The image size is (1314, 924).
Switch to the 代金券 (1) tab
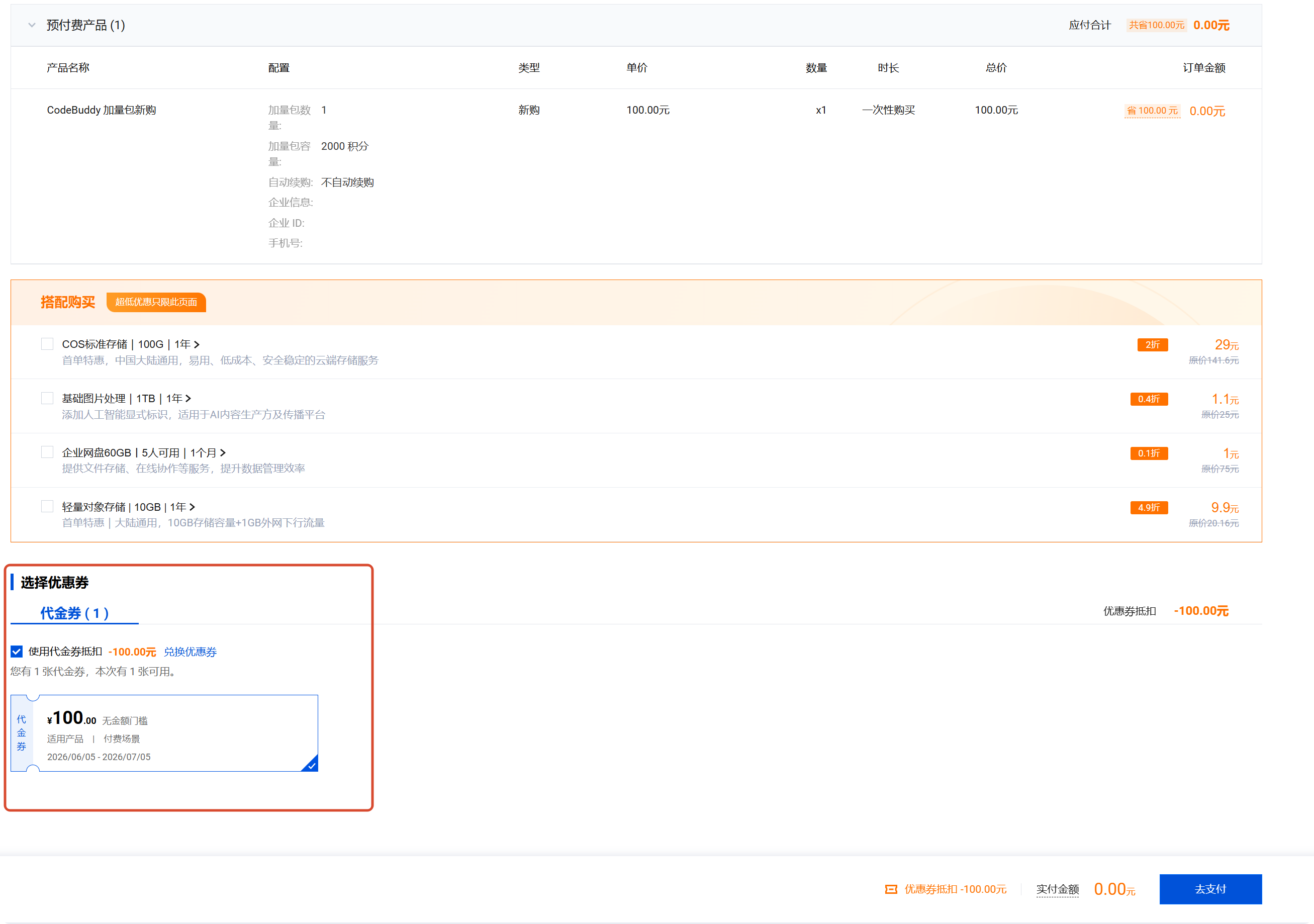74,613
